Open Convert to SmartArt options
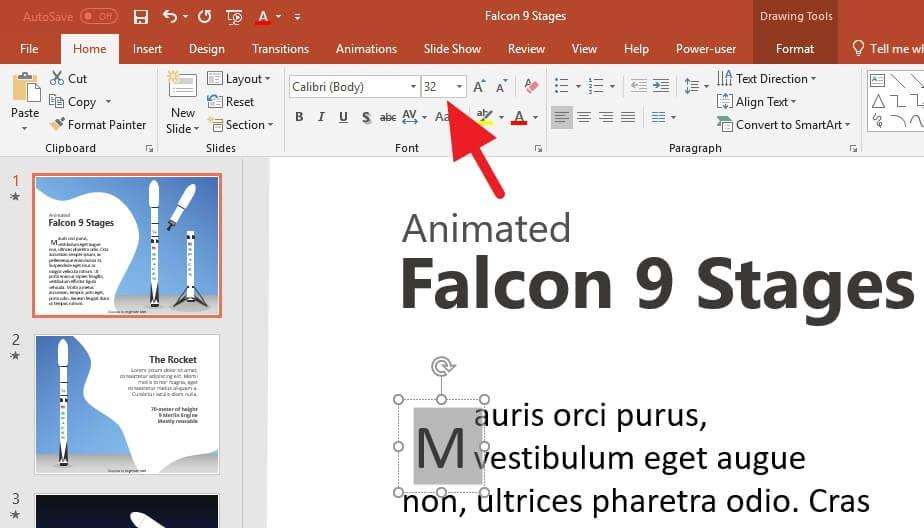This screenshot has height=528, width=924. click(x=783, y=124)
